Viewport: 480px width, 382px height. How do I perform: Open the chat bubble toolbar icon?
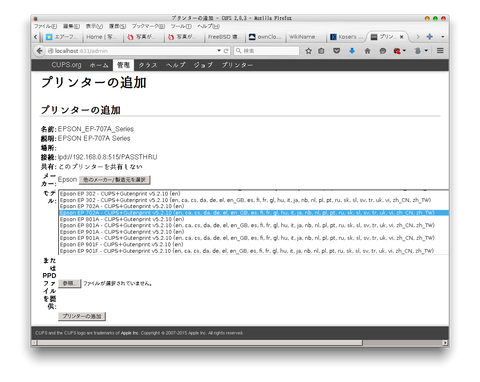coord(383,51)
